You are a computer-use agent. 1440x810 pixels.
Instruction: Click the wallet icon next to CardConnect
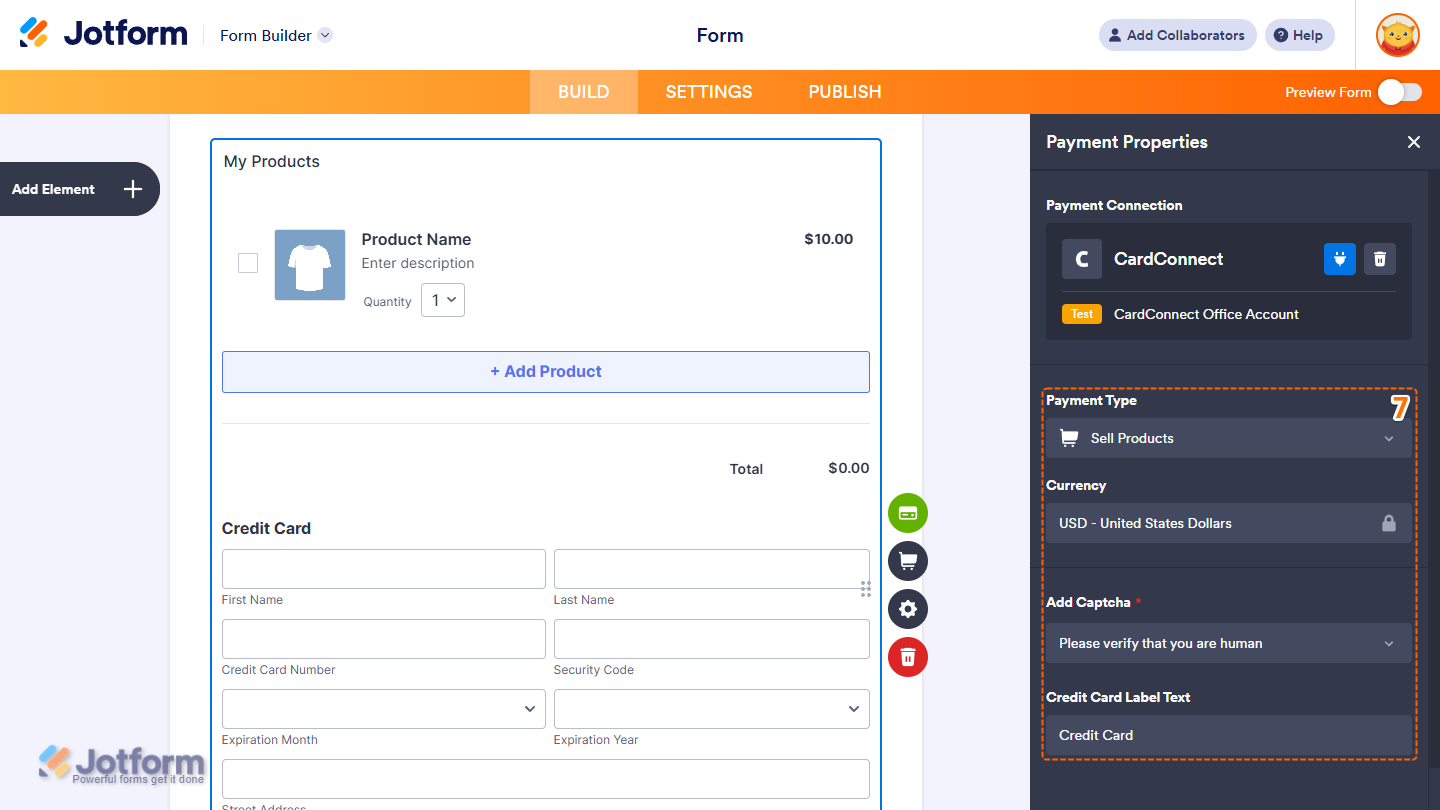point(1339,259)
